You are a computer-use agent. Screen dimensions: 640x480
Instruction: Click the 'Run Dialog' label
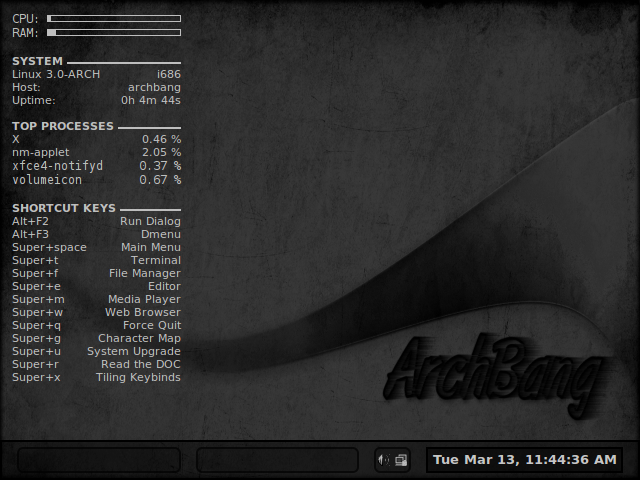[x=150, y=221]
